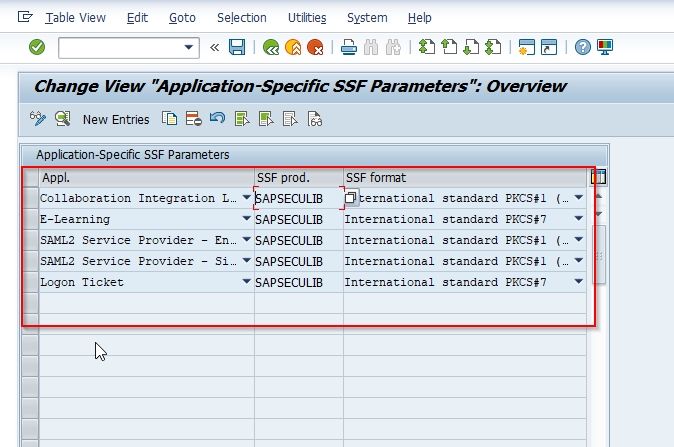
Task: Open the Table View menu
Action: (76, 18)
